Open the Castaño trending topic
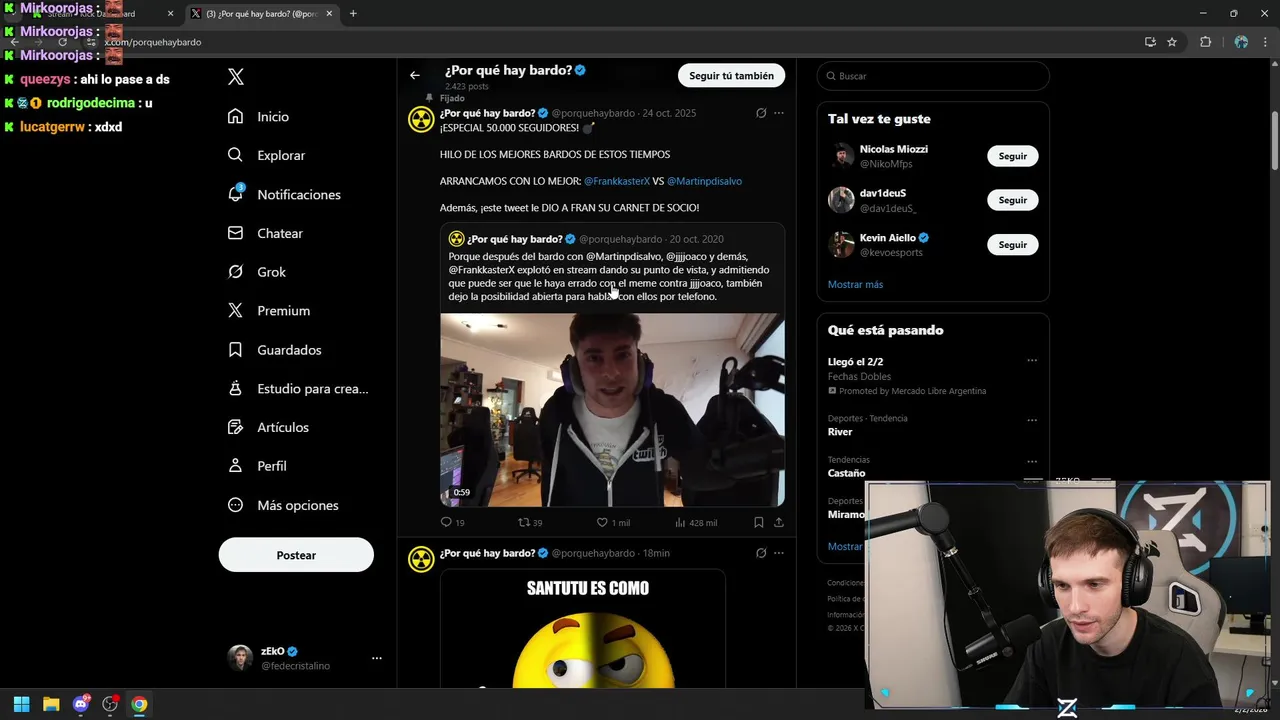Image resolution: width=1280 pixels, height=720 pixels. click(847, 473)
